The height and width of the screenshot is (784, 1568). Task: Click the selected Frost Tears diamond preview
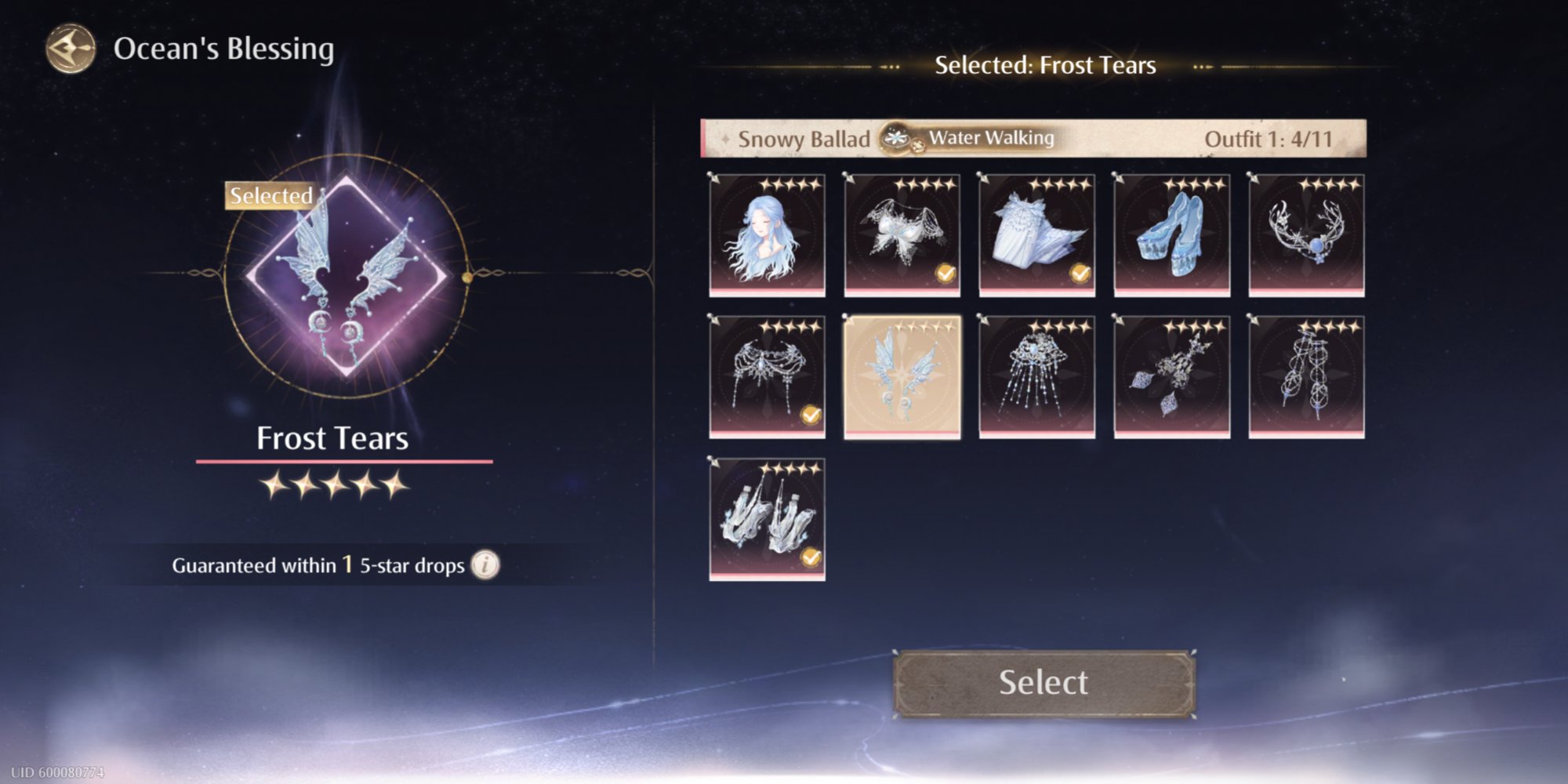click(346, 276)
